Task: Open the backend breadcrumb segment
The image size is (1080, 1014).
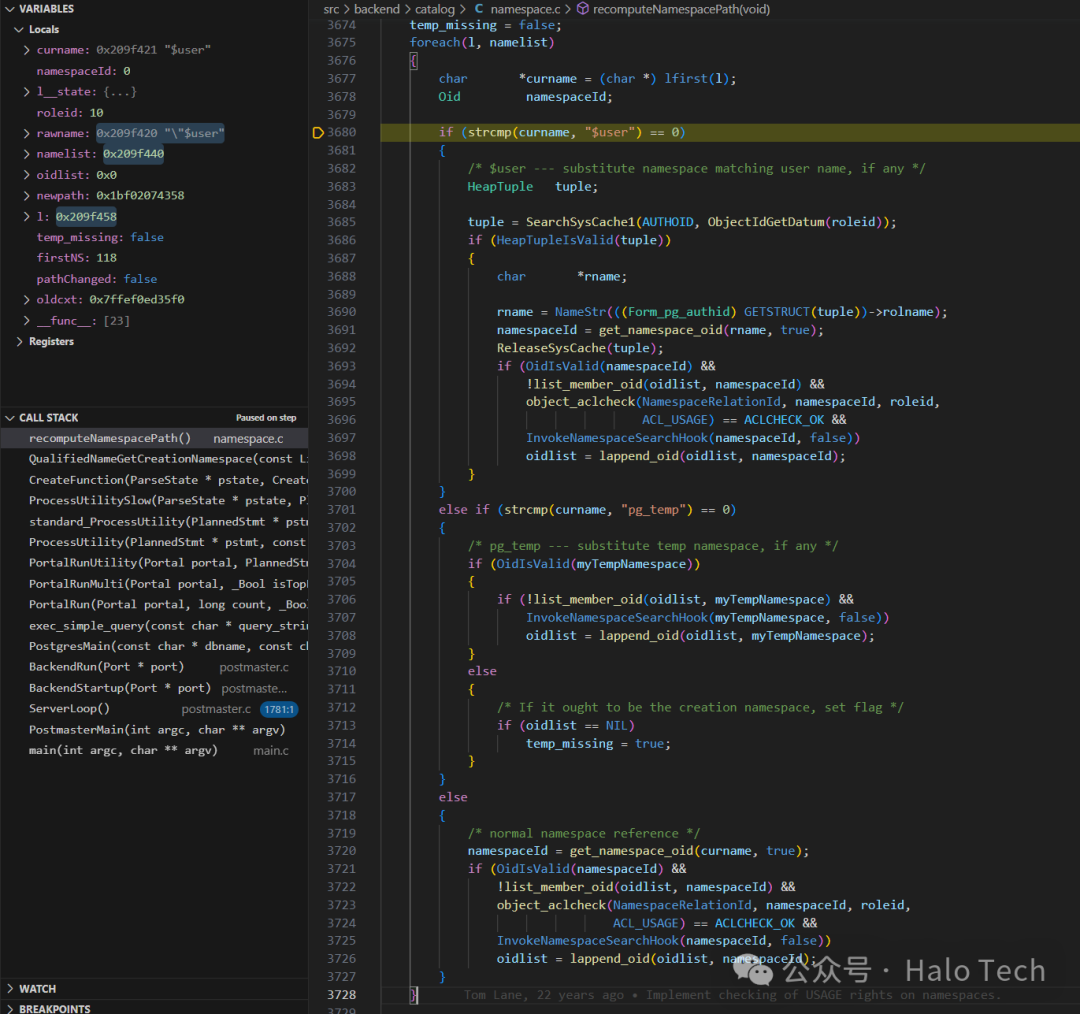Action: tap(376, 9)
